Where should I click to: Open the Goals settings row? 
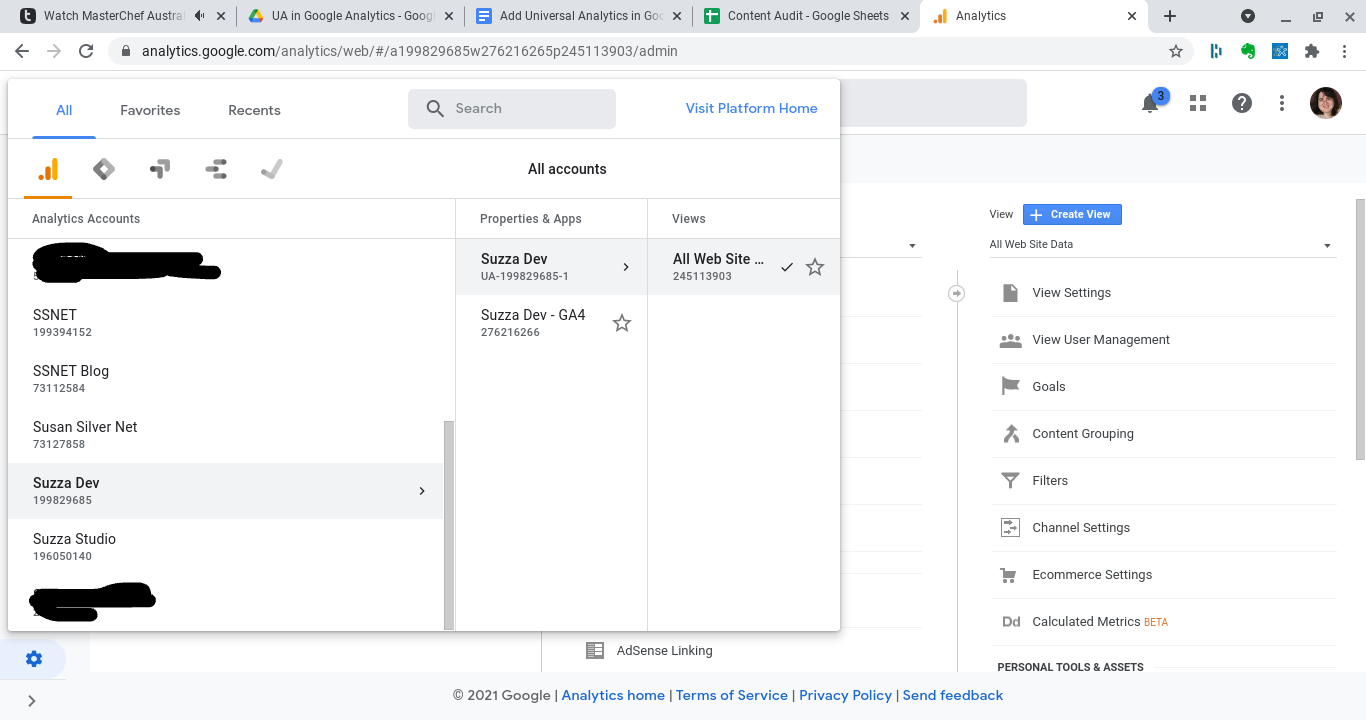1164,387
